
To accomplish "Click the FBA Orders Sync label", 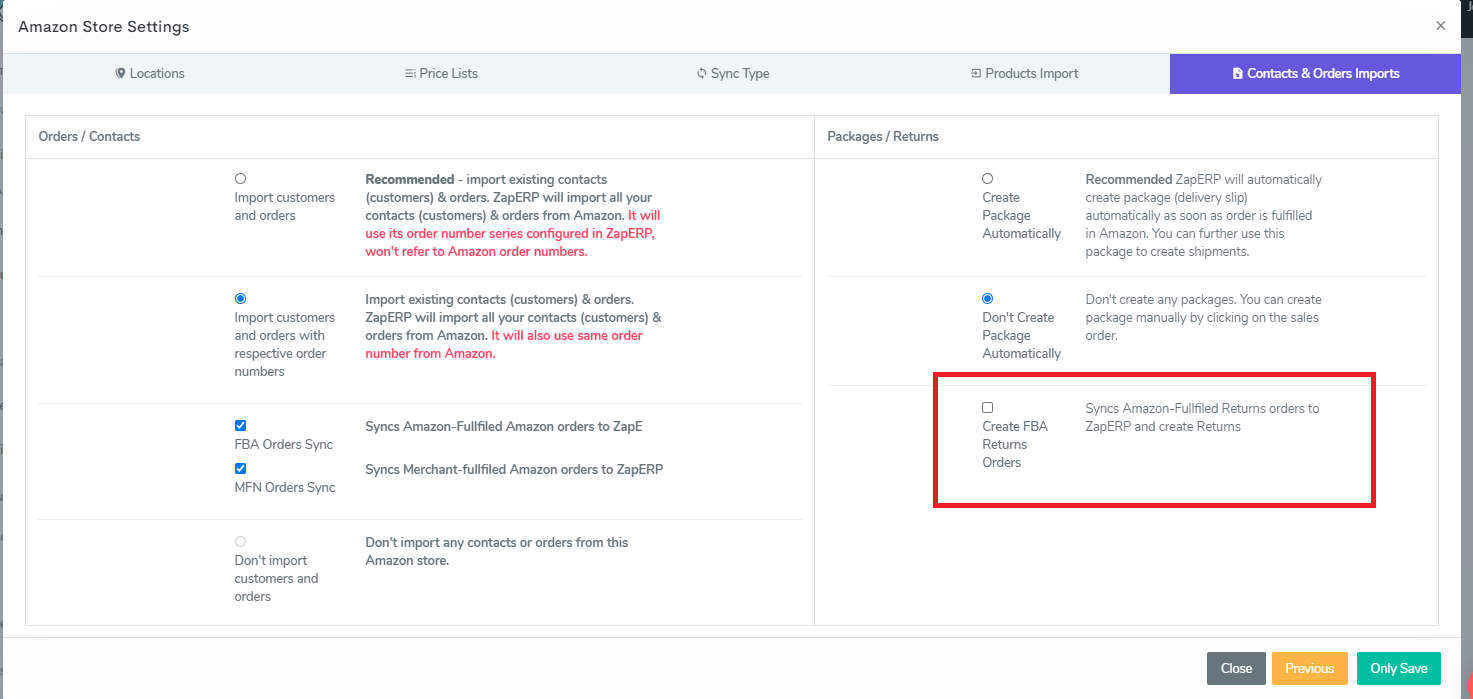I will pyautogui.click(x=284, y=444).
